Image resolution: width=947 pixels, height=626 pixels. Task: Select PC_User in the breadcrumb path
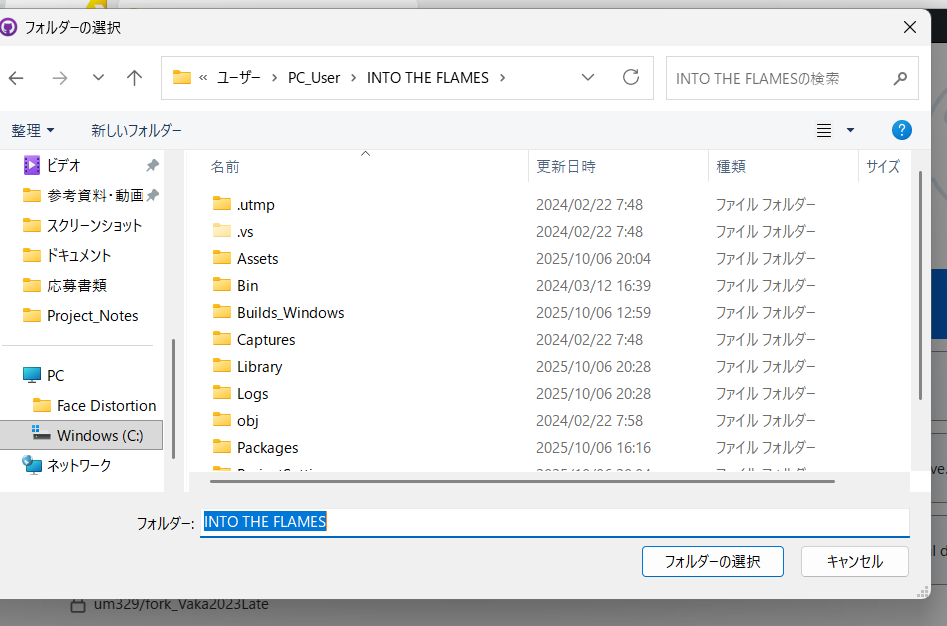314,78
